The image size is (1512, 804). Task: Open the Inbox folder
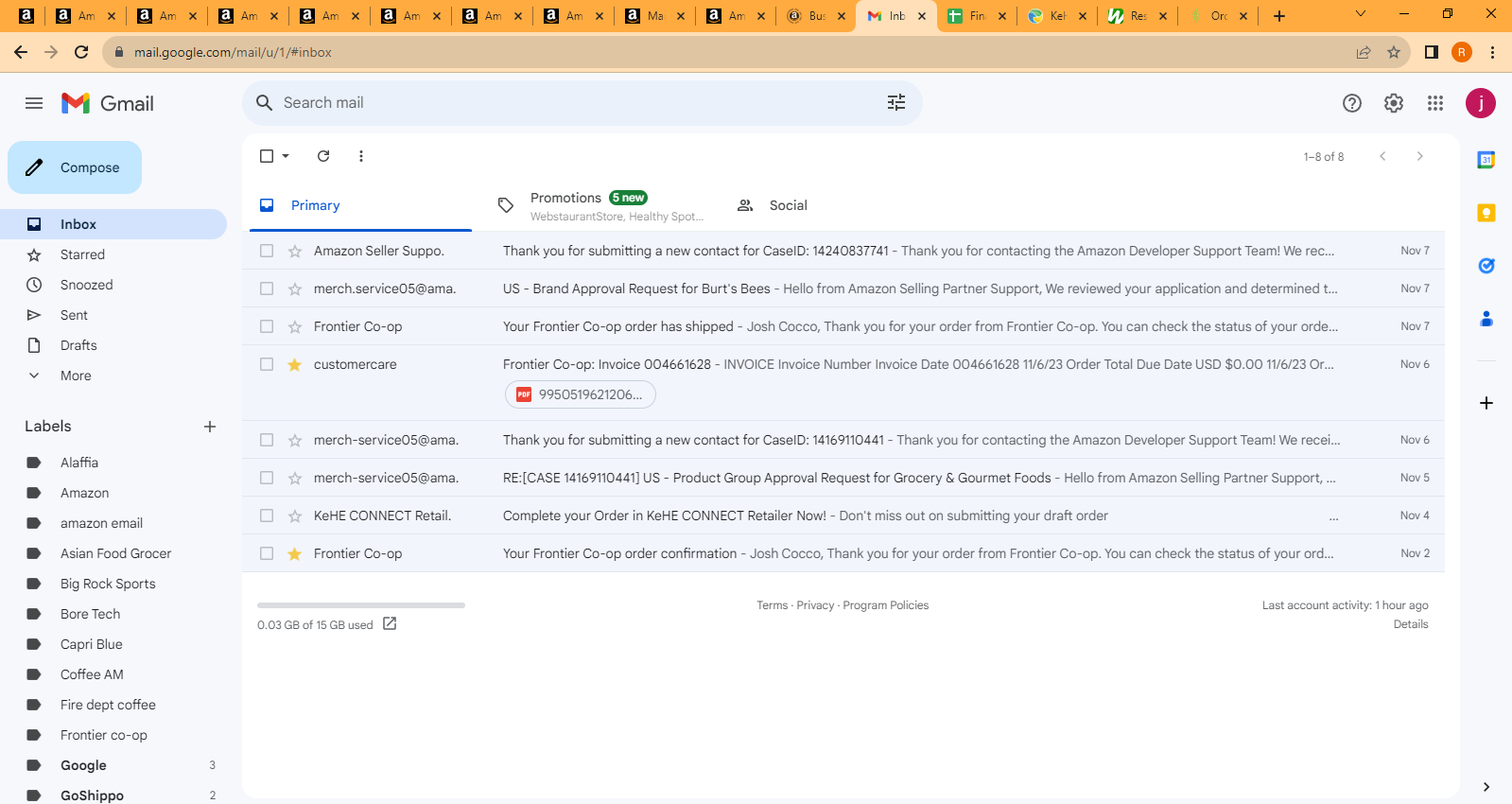113,224
